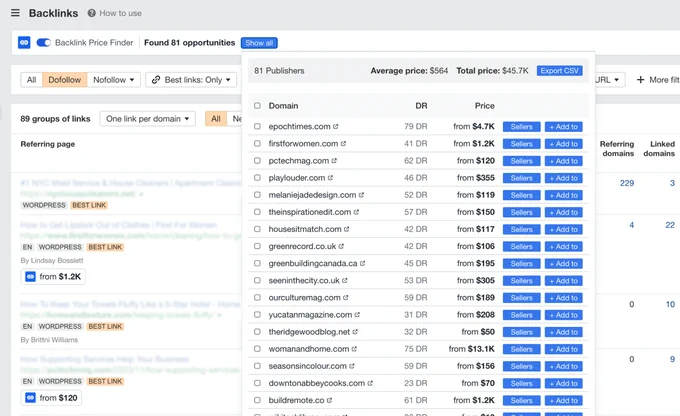Open the Nofollow dropdown
The width and height of the screenshot is (680, 416).
point(114,80)
